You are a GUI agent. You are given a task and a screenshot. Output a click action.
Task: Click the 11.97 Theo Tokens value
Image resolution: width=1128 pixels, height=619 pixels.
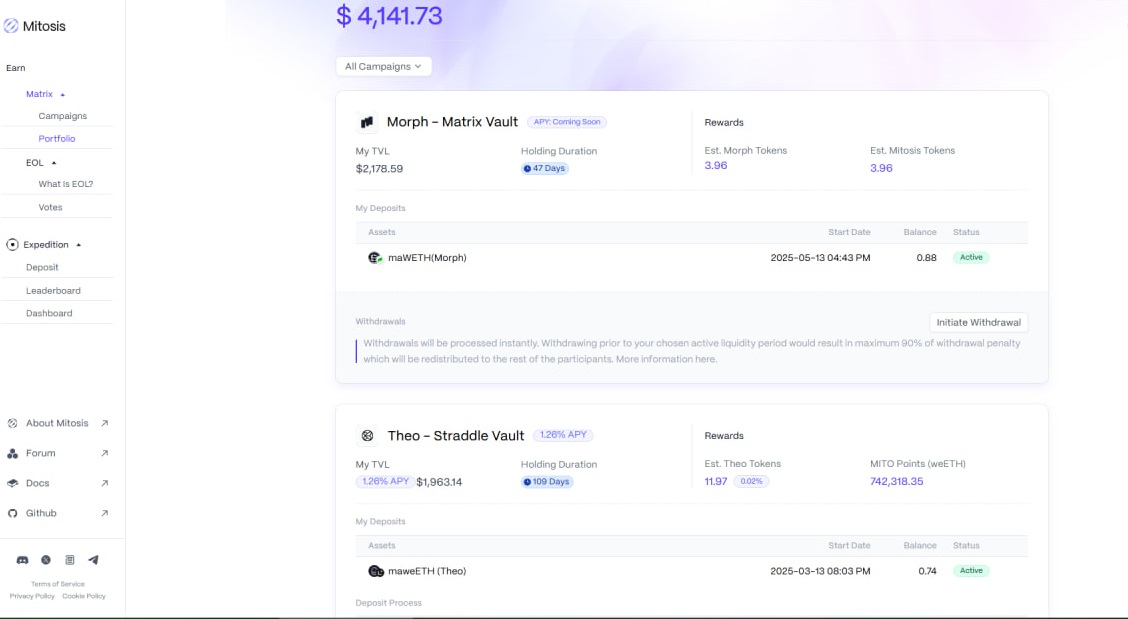(716, 482)
